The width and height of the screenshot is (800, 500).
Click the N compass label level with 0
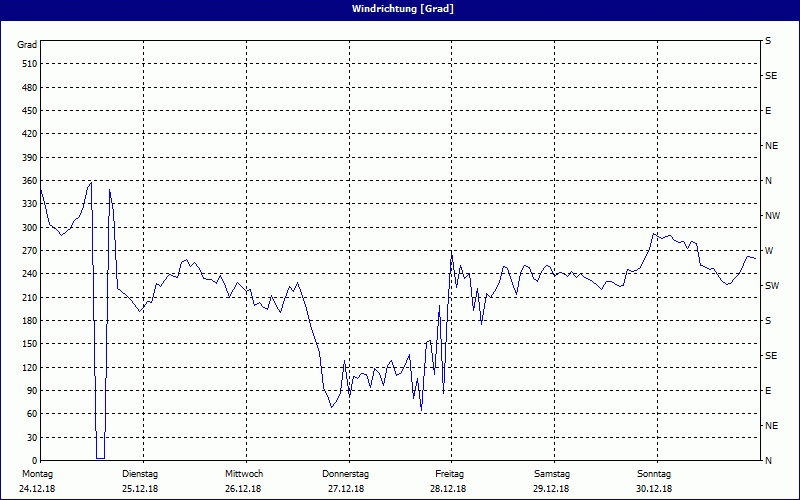click(768, 461)
